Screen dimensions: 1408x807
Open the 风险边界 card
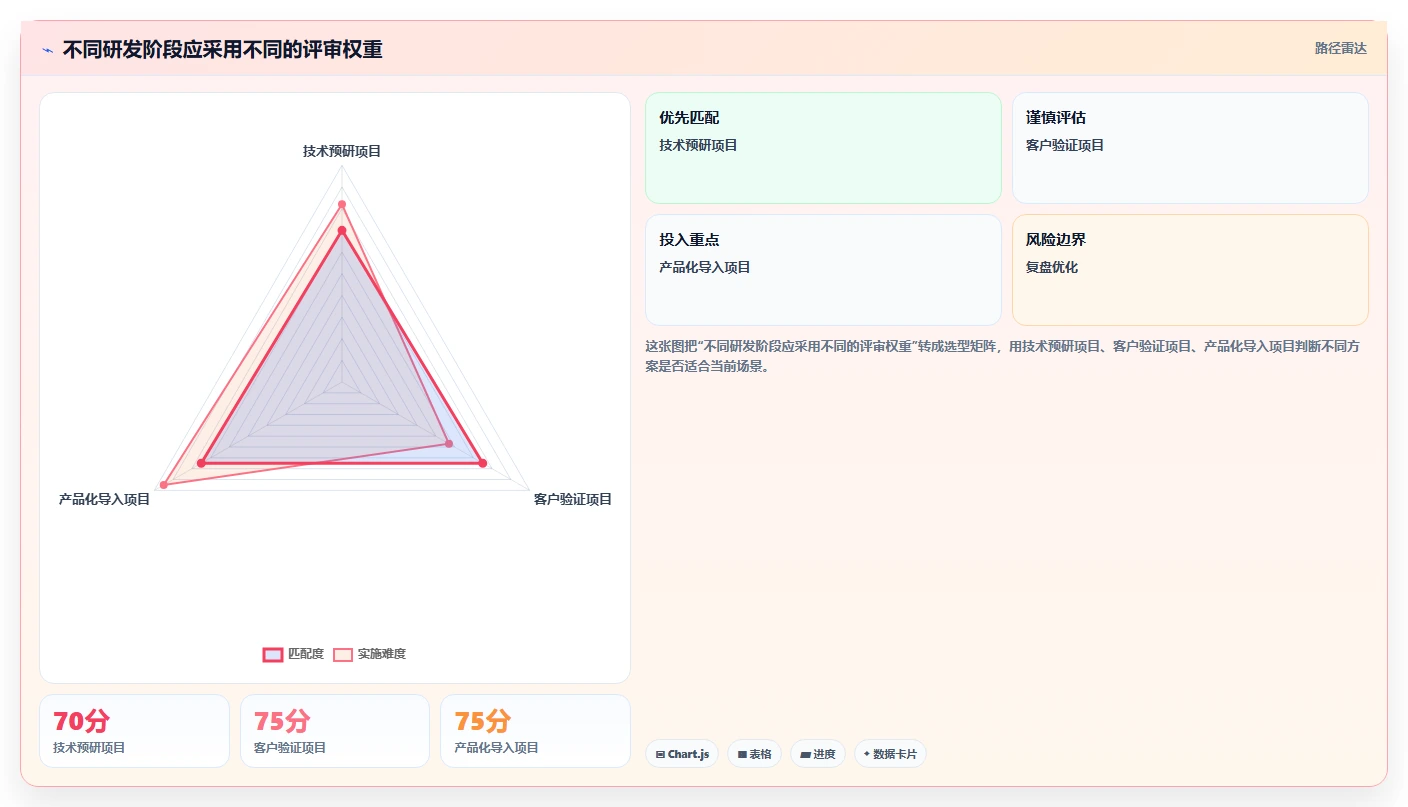pos(1190,270)
